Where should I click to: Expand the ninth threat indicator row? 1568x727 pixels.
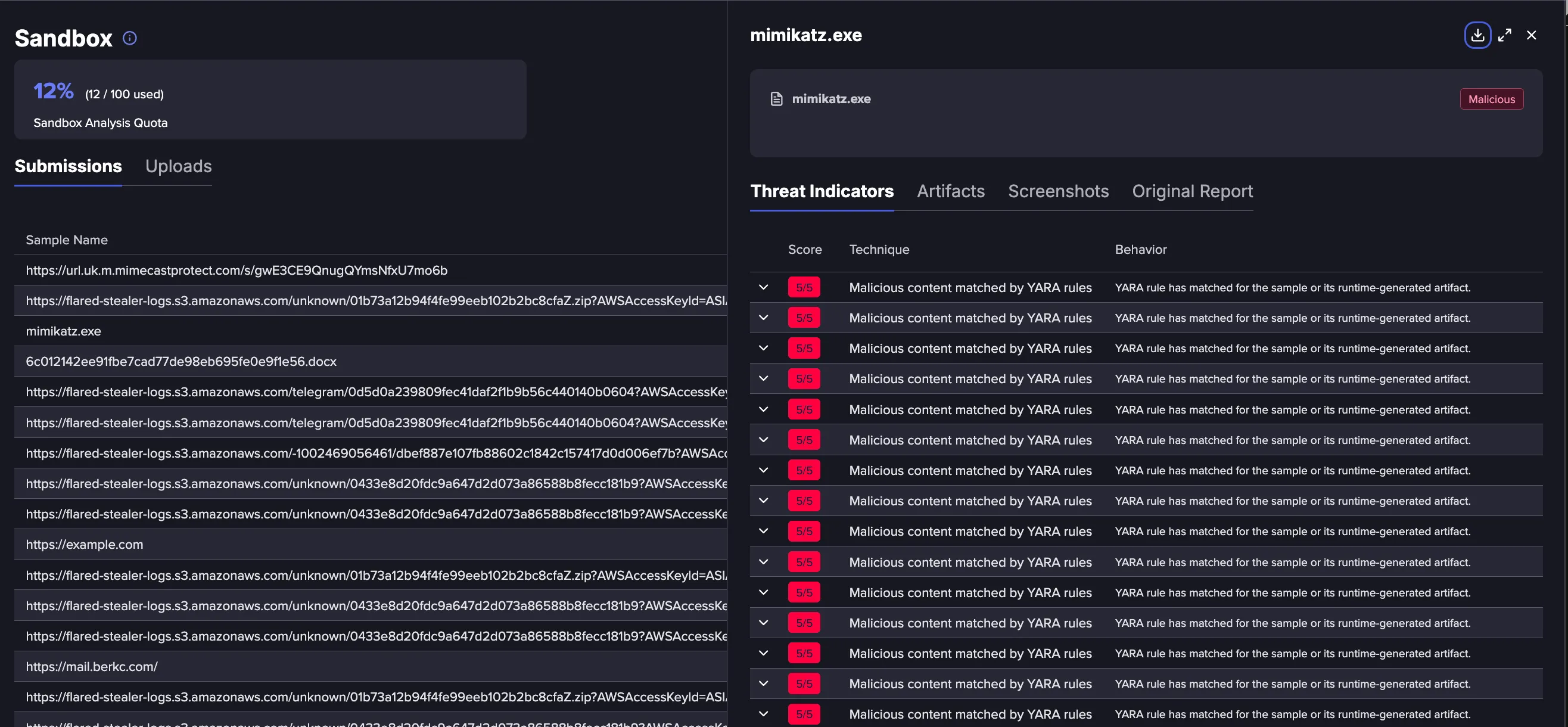point(763,532)
